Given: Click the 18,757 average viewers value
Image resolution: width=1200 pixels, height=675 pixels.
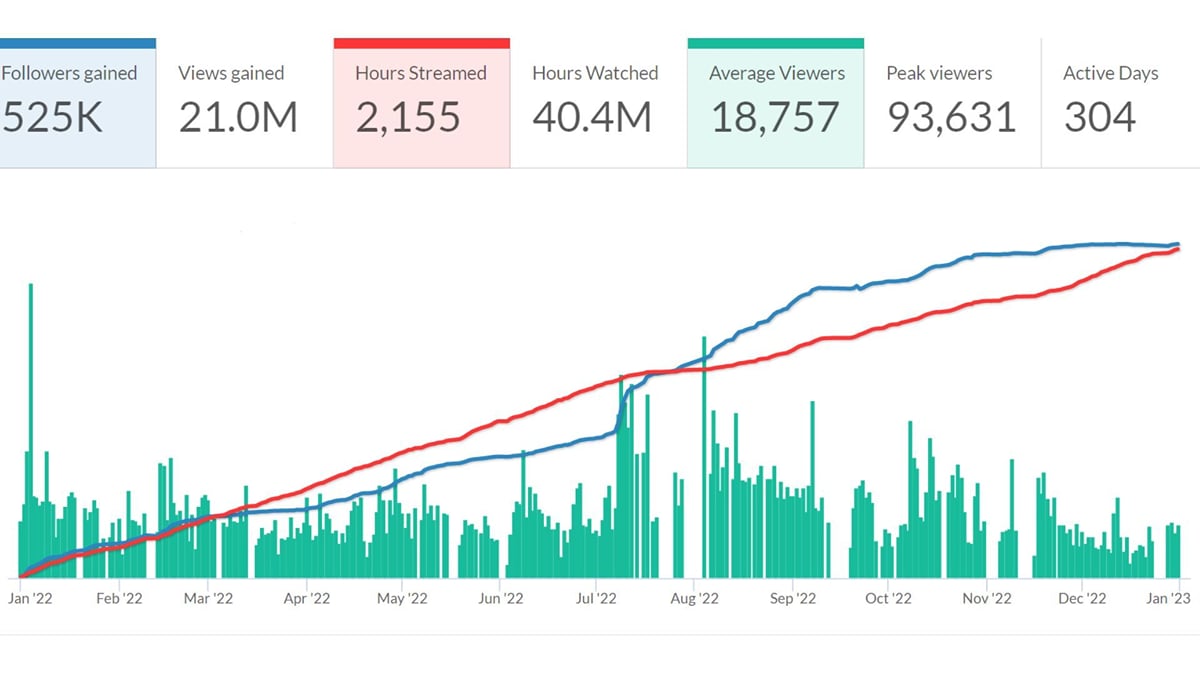Looking at the screenshot, I should click(x=775, y=119).
